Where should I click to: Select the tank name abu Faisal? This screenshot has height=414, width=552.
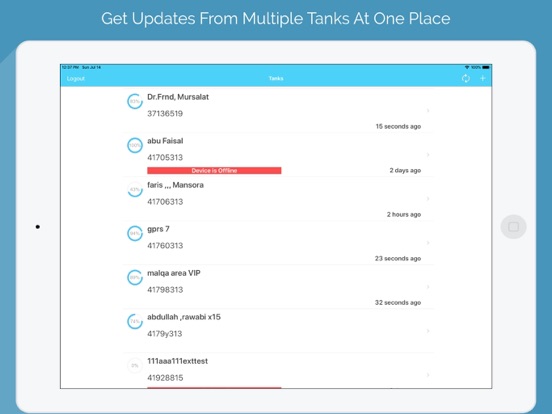(165, 141)
